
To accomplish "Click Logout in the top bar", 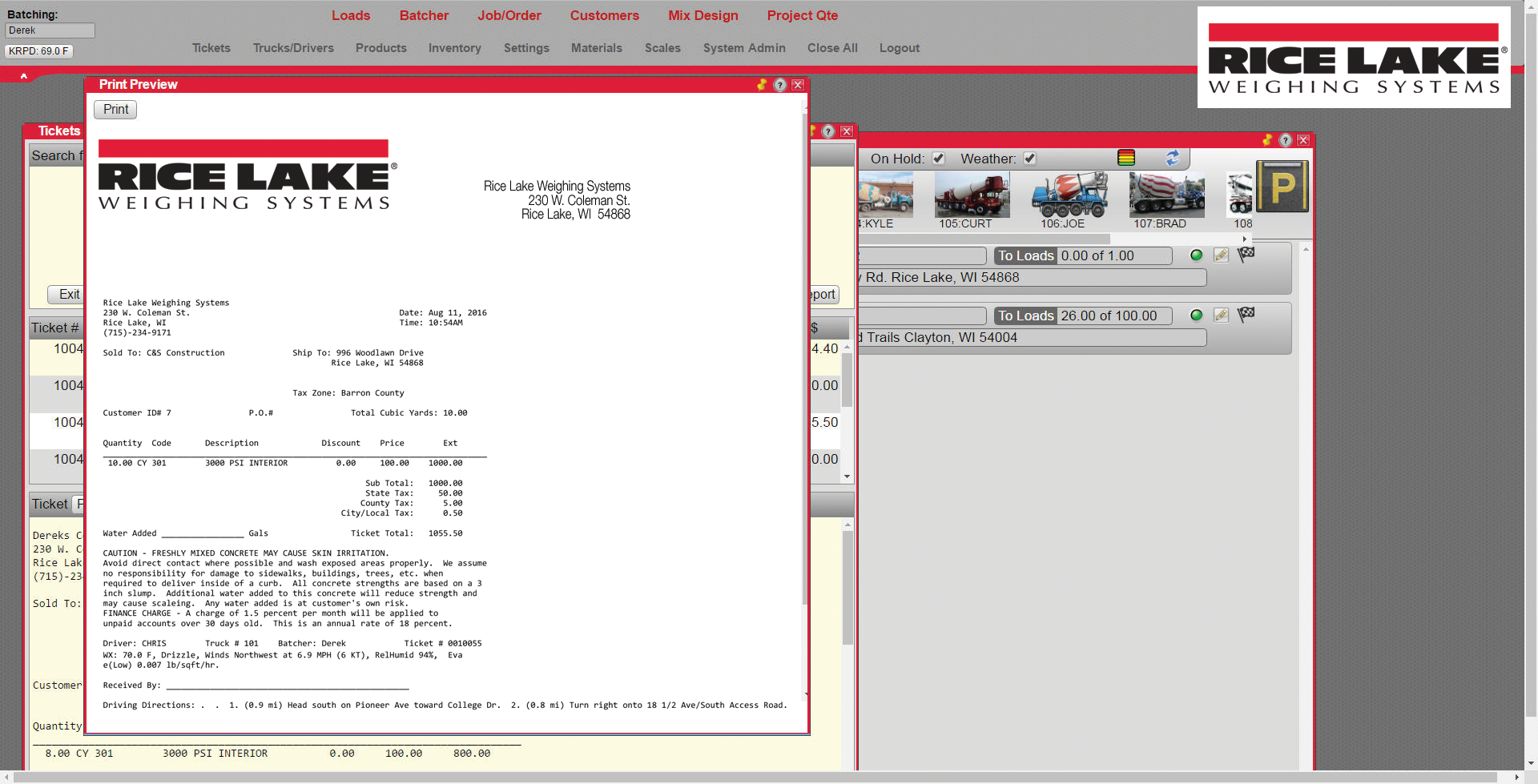I will (900, 48).
